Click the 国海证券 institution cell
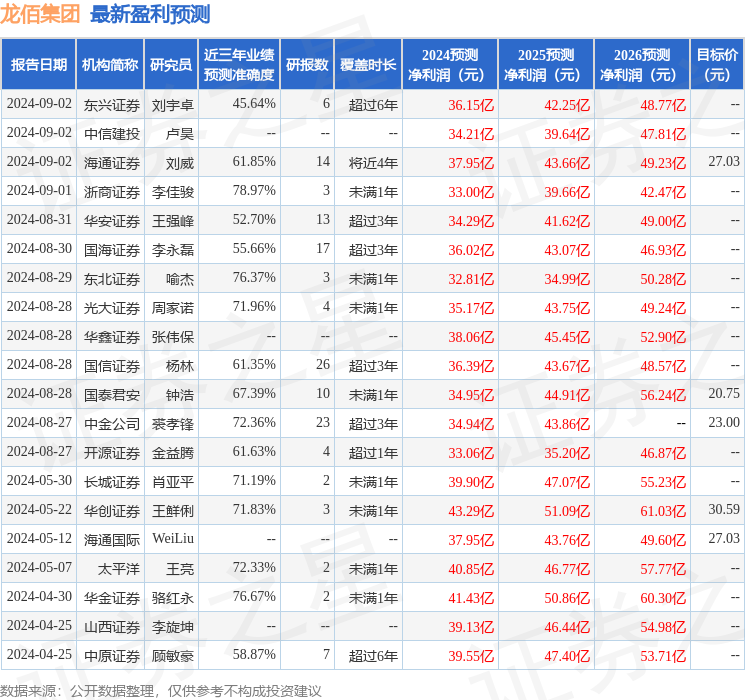The width and height of the screenshot is (745, 700). [112, 250]
